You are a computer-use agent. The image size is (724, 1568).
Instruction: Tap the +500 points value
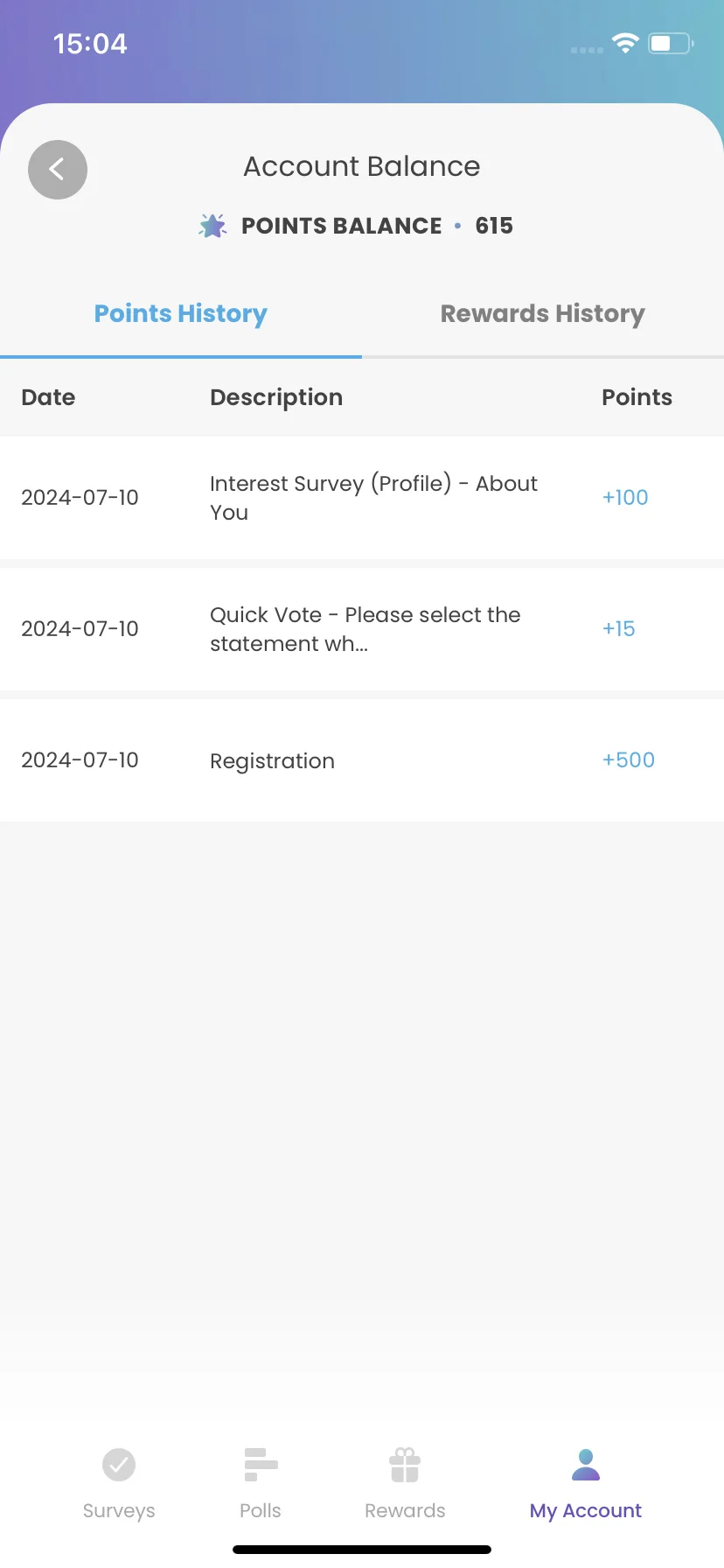629,759
